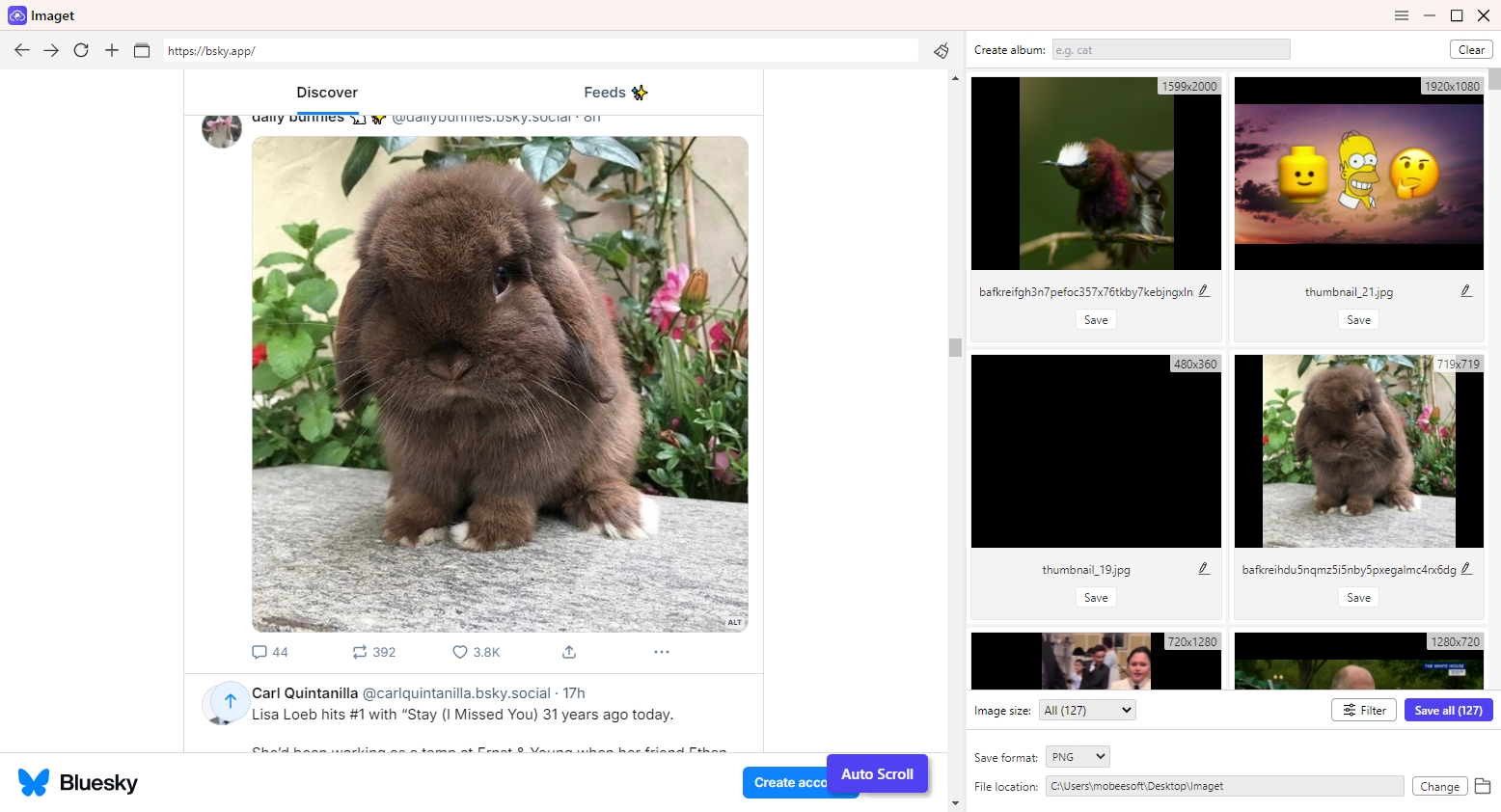This screenshot has height=812, width=1501.
Task: Save thumbnail_21.jpg
Action: coord(1358,320)
